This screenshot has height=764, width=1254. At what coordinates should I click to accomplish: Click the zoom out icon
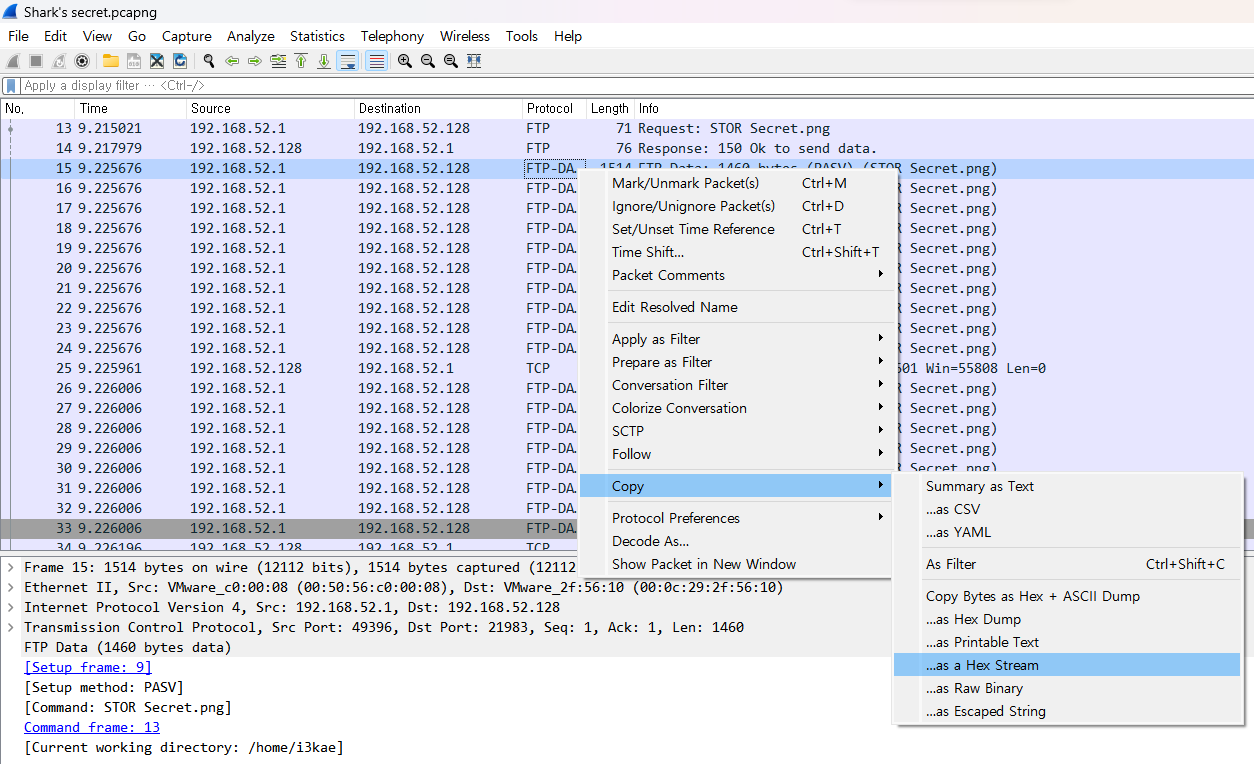428,61
